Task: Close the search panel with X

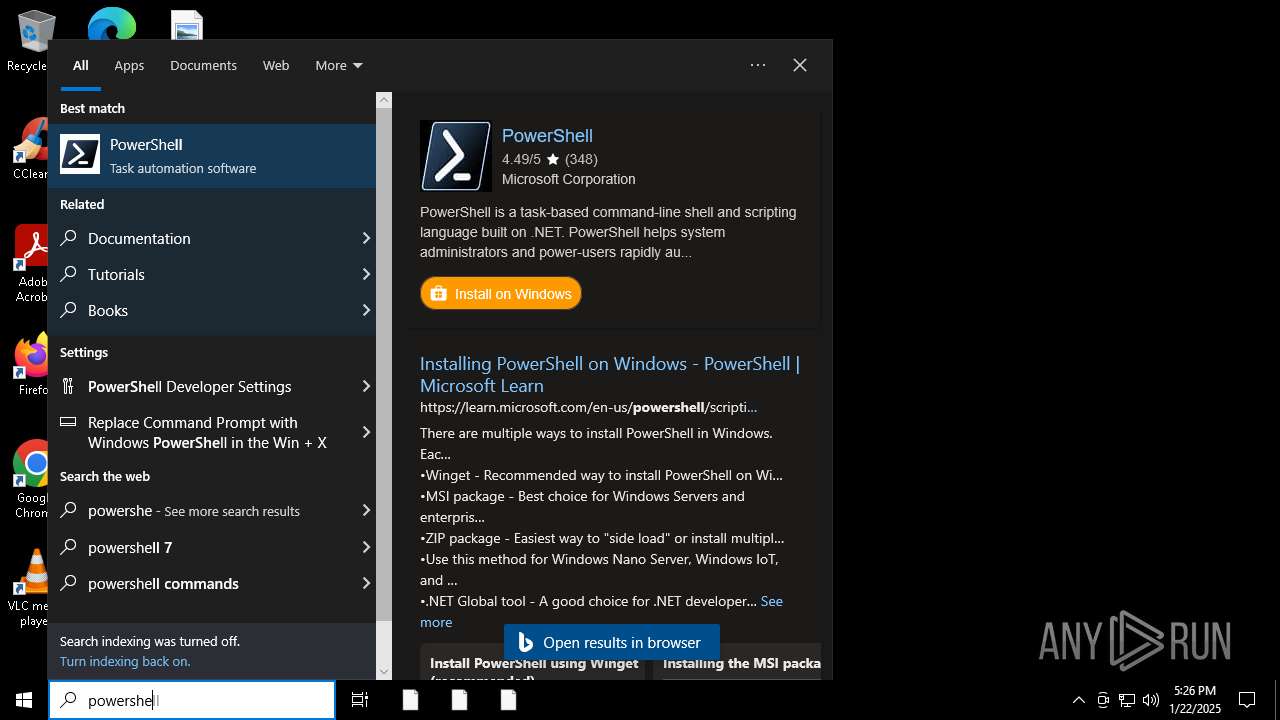Action: tap(800, 65)
